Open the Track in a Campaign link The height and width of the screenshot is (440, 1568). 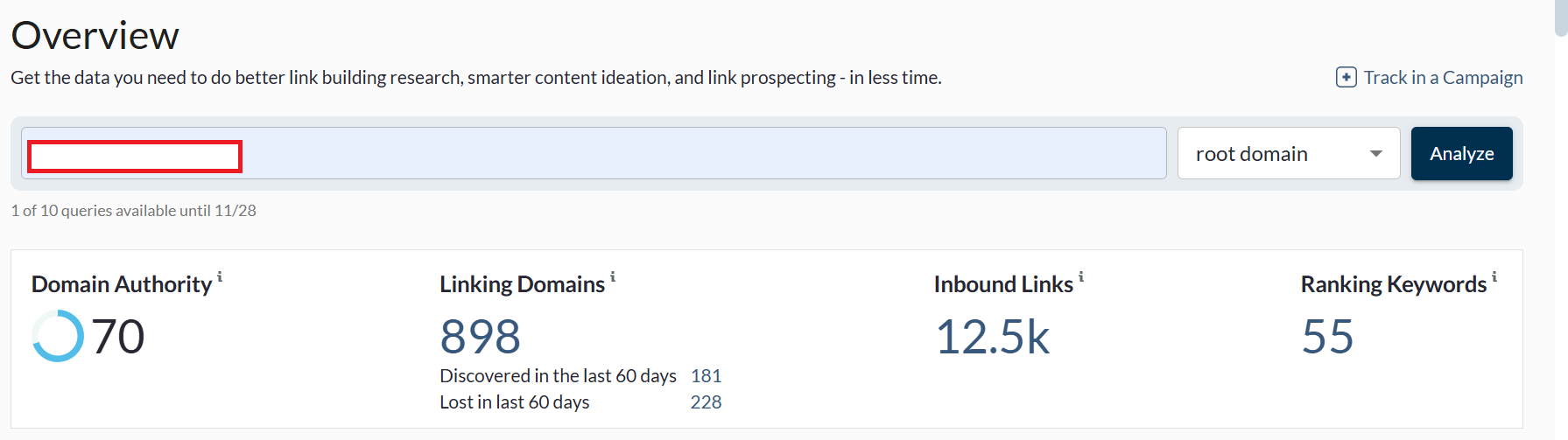tap(1443, 77)
